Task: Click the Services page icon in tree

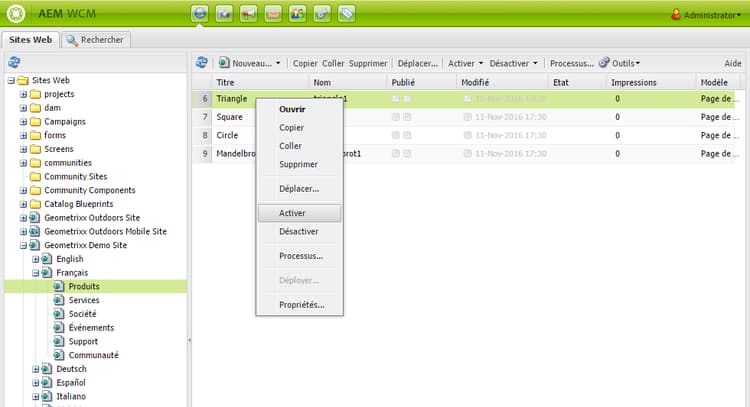Action: (59, 300)
